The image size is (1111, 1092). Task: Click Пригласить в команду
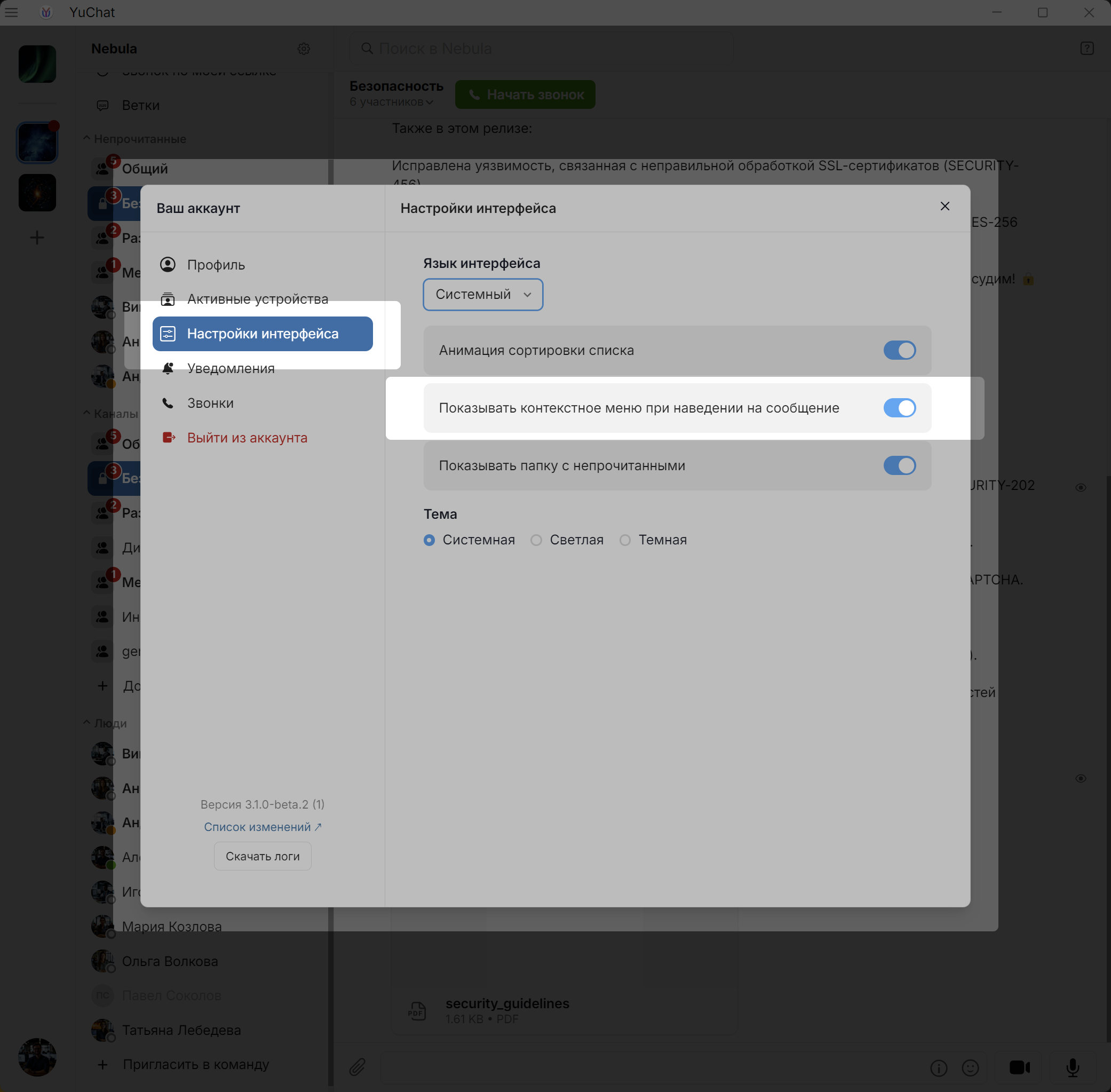click(195, 1064)
